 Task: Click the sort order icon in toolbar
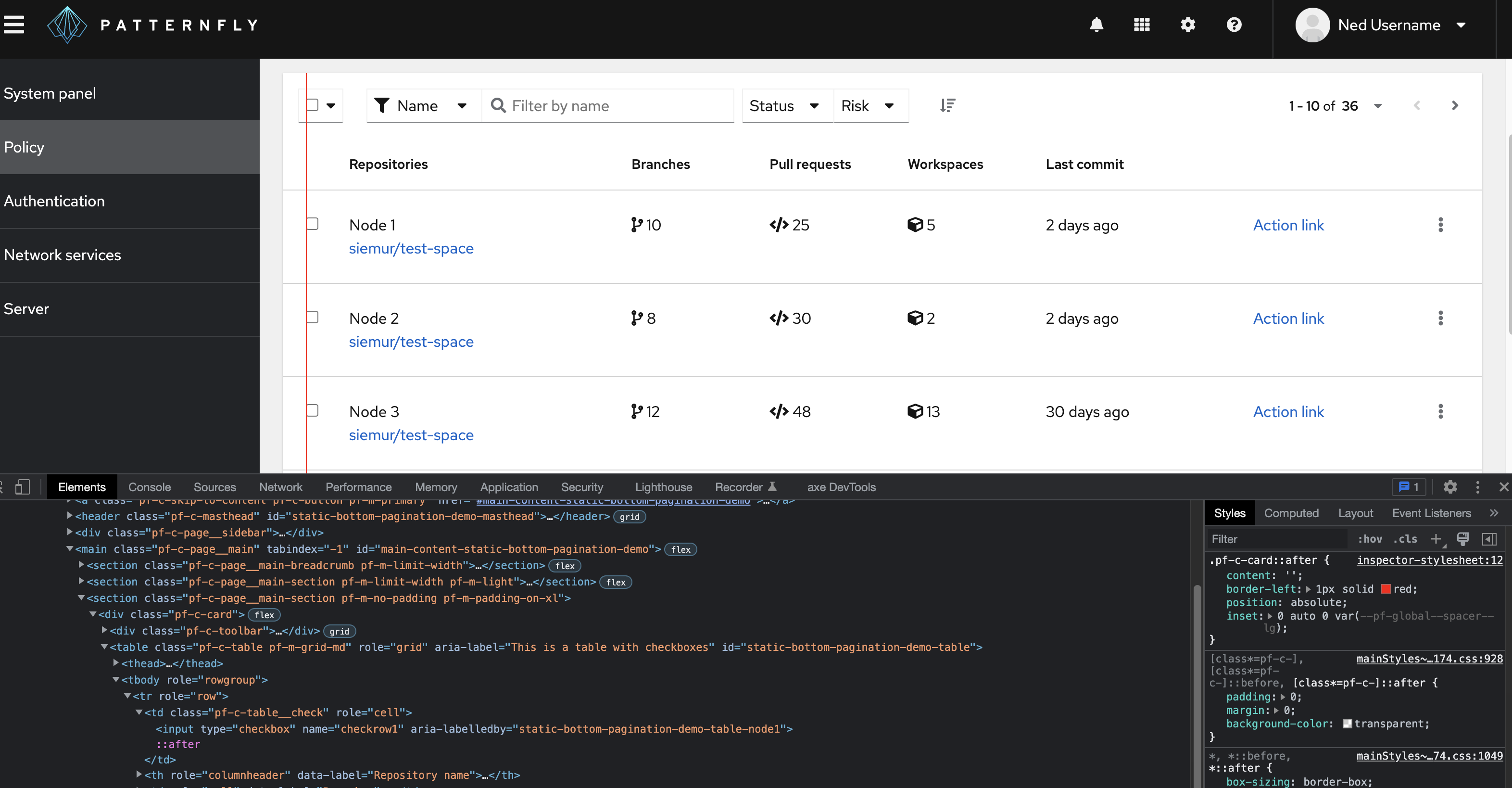947,106
